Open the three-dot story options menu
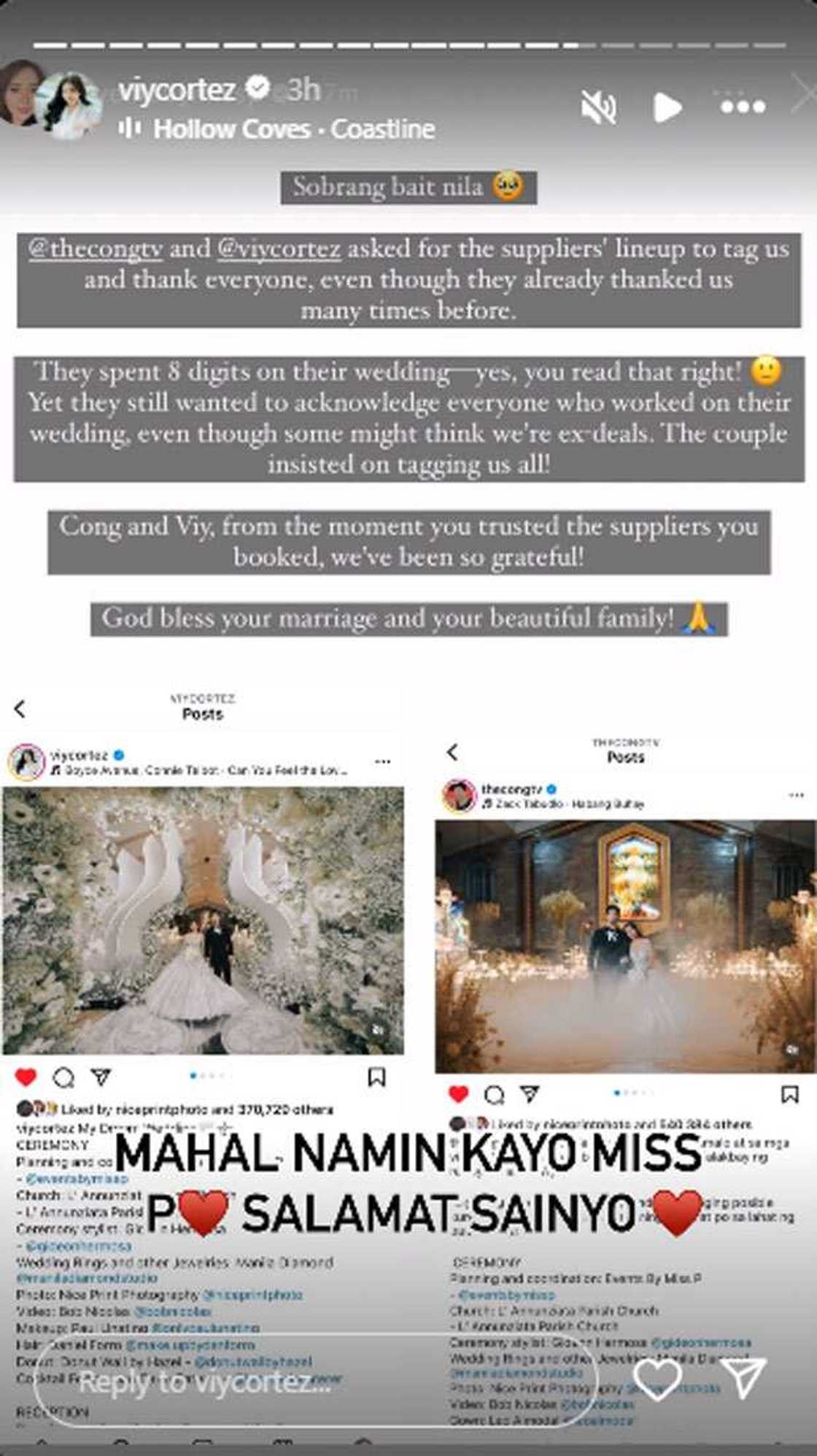The height and width of the screenshot is (1456, 817). [x=743, y=107]
